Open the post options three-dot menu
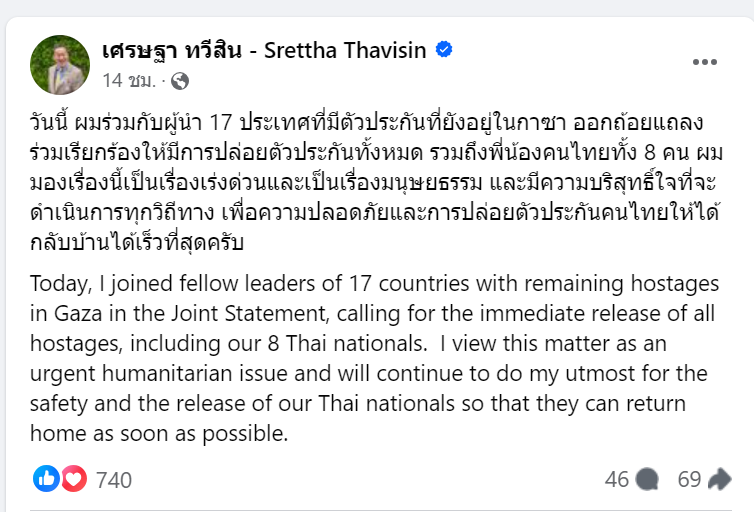This screenshot has height=512, width=754. [x=706, y=62]
